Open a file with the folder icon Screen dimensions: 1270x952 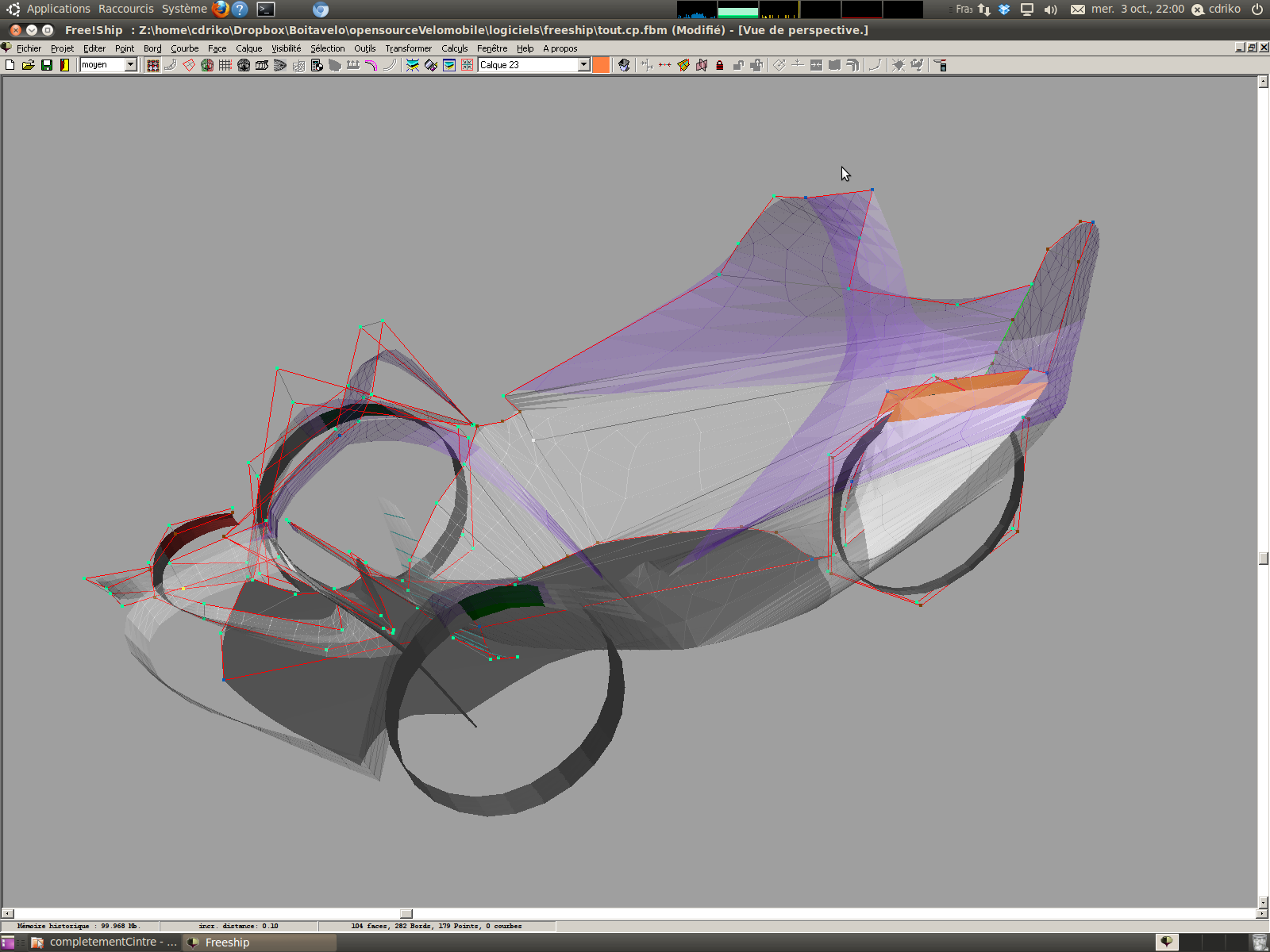tap(29, 65)
